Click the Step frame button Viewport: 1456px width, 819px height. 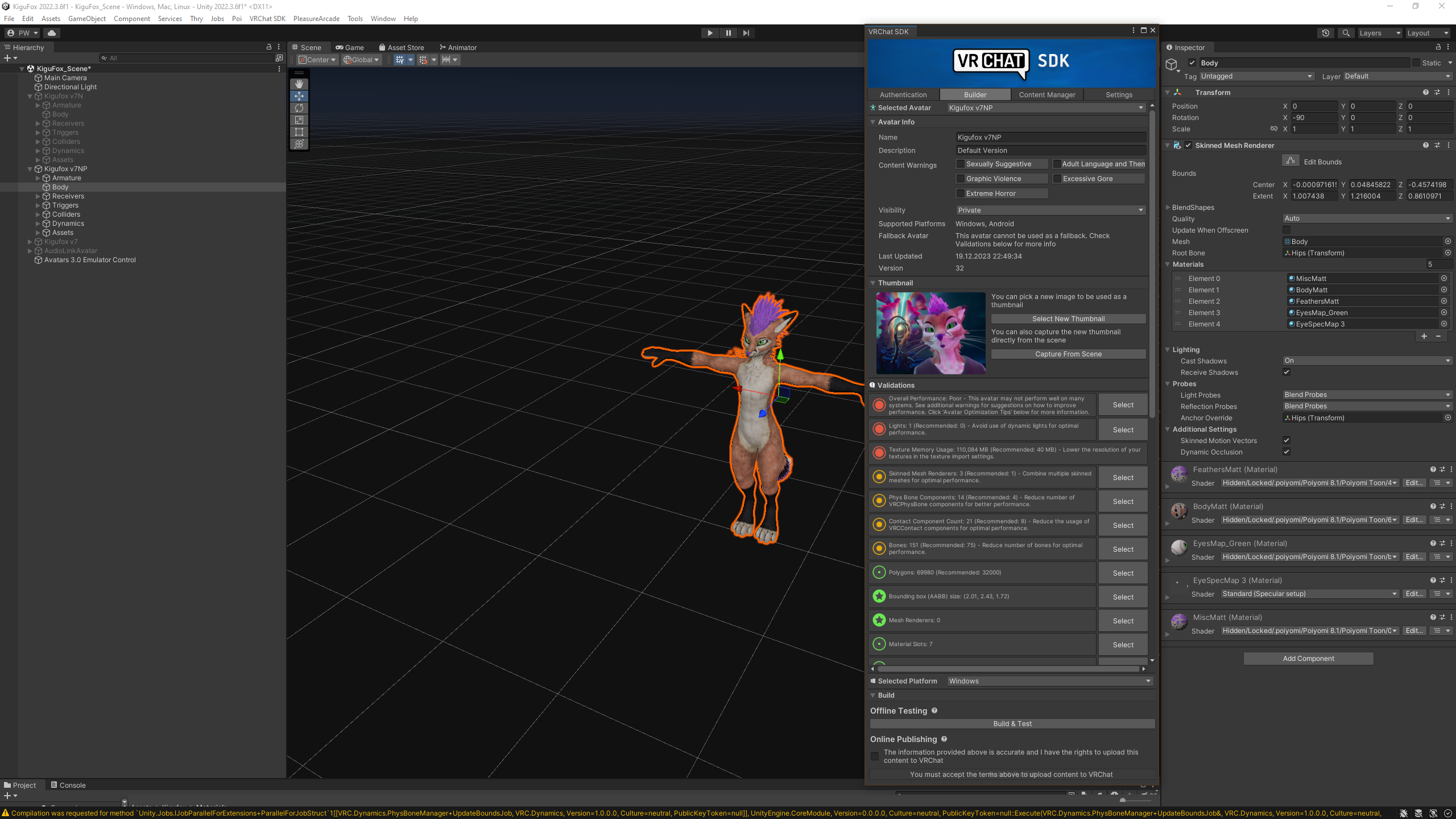point(746,33)
